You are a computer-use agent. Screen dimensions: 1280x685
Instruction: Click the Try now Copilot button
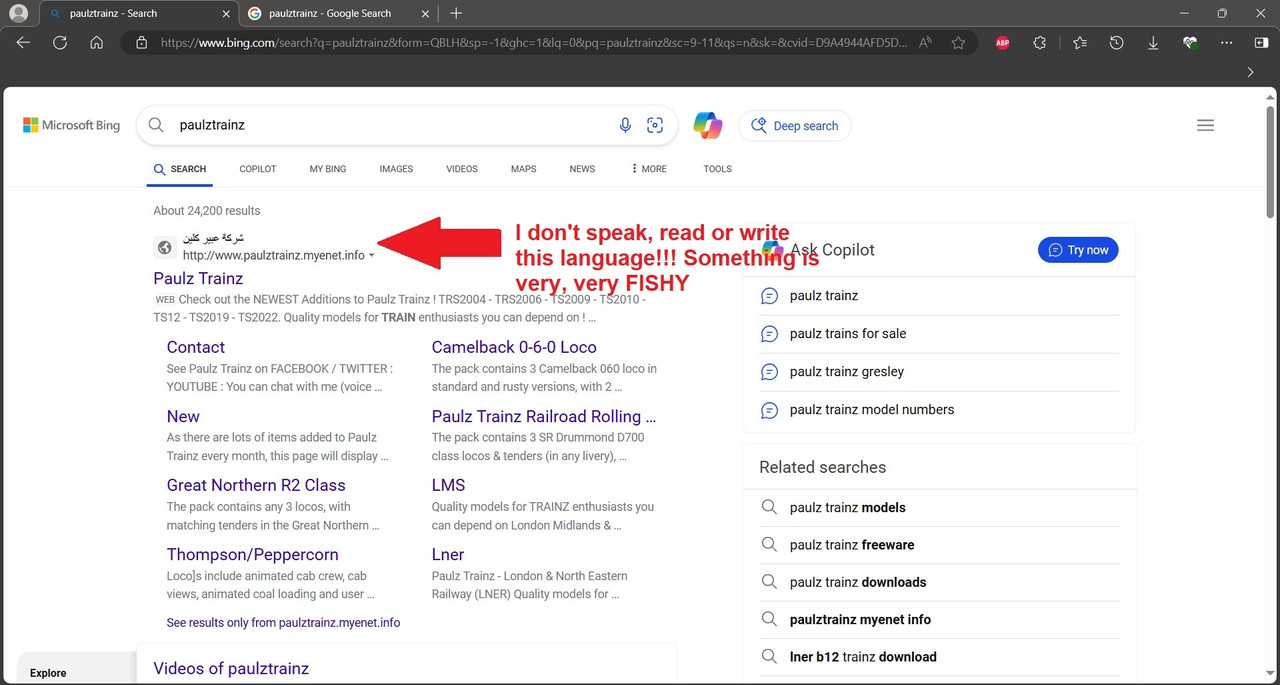click(1078, 250)
